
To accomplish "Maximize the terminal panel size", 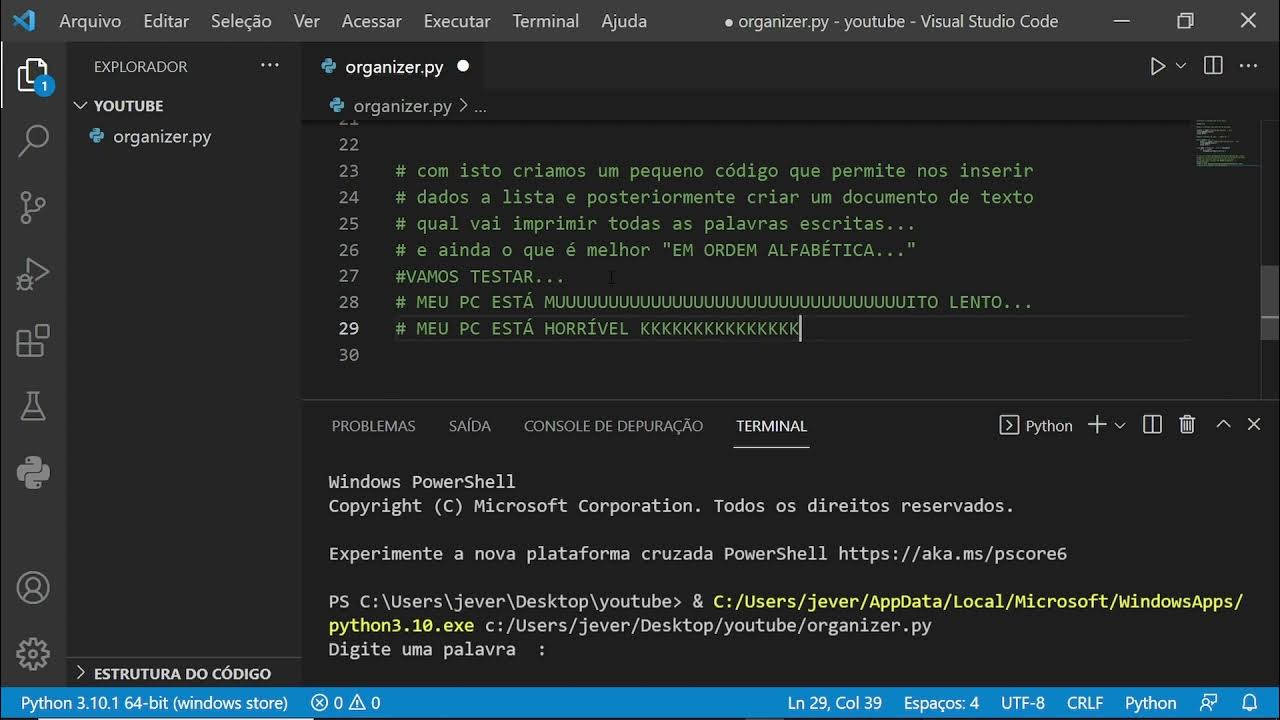I will click(x=1223, y=425).
